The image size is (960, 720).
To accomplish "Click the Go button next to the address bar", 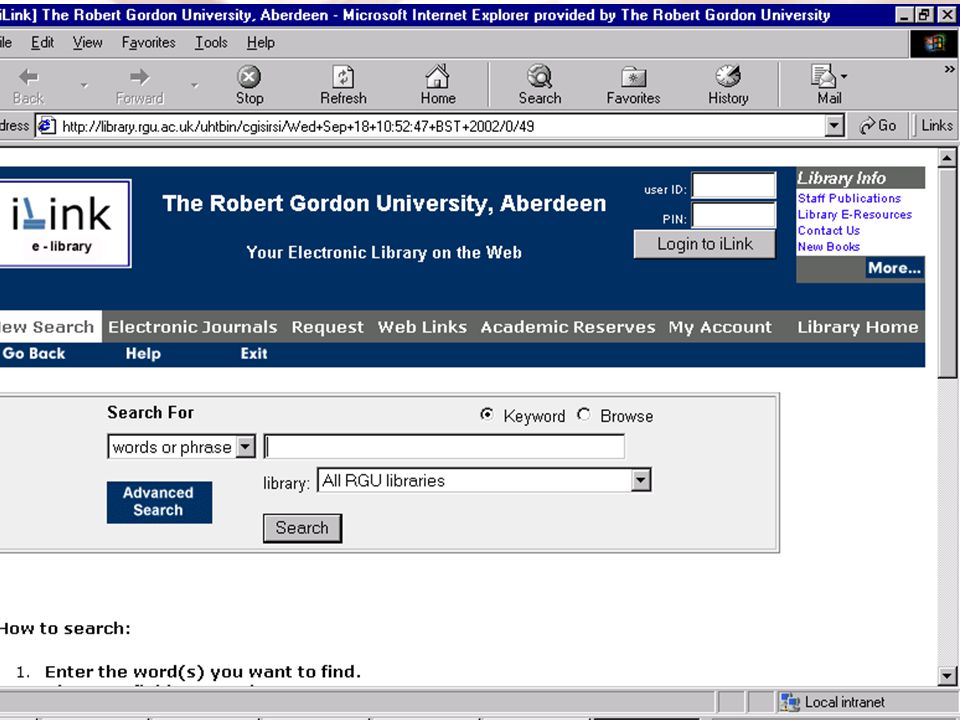I will (x=878, y=126).
